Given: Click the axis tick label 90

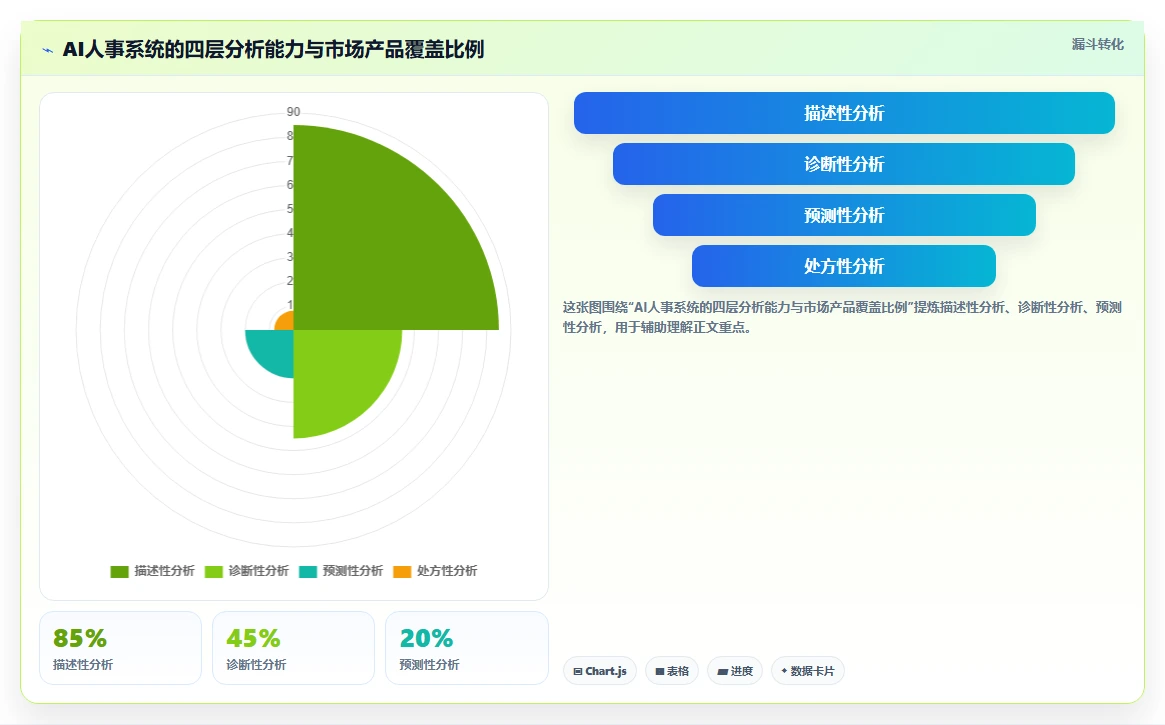Looking at the screenshot, I should tap(293, 112).
